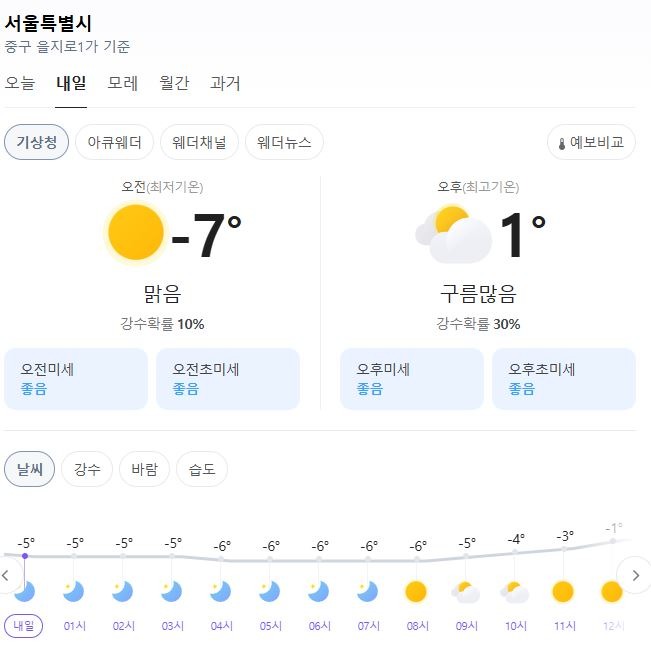Click the thermometer icon in 예보비교
The image size is (651, 654).
562,144
